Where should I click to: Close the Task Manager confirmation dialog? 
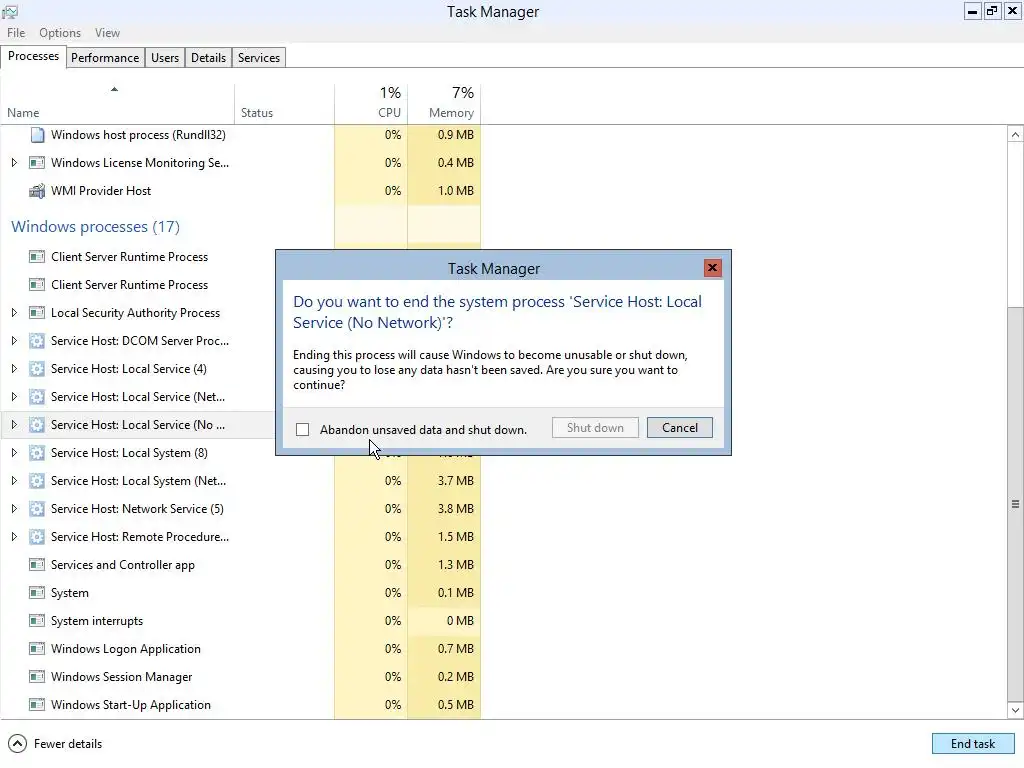[712, 268]
